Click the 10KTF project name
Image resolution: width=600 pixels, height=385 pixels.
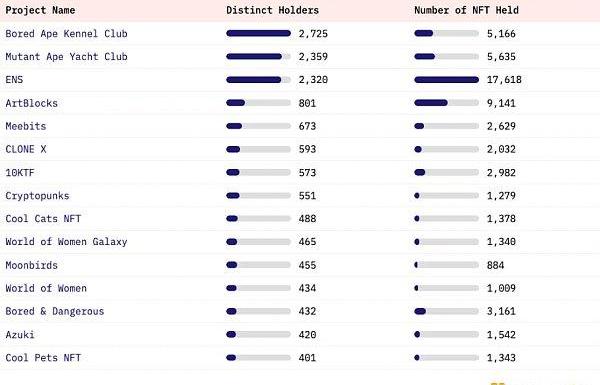pyautogui.click(x=20, y=173)
